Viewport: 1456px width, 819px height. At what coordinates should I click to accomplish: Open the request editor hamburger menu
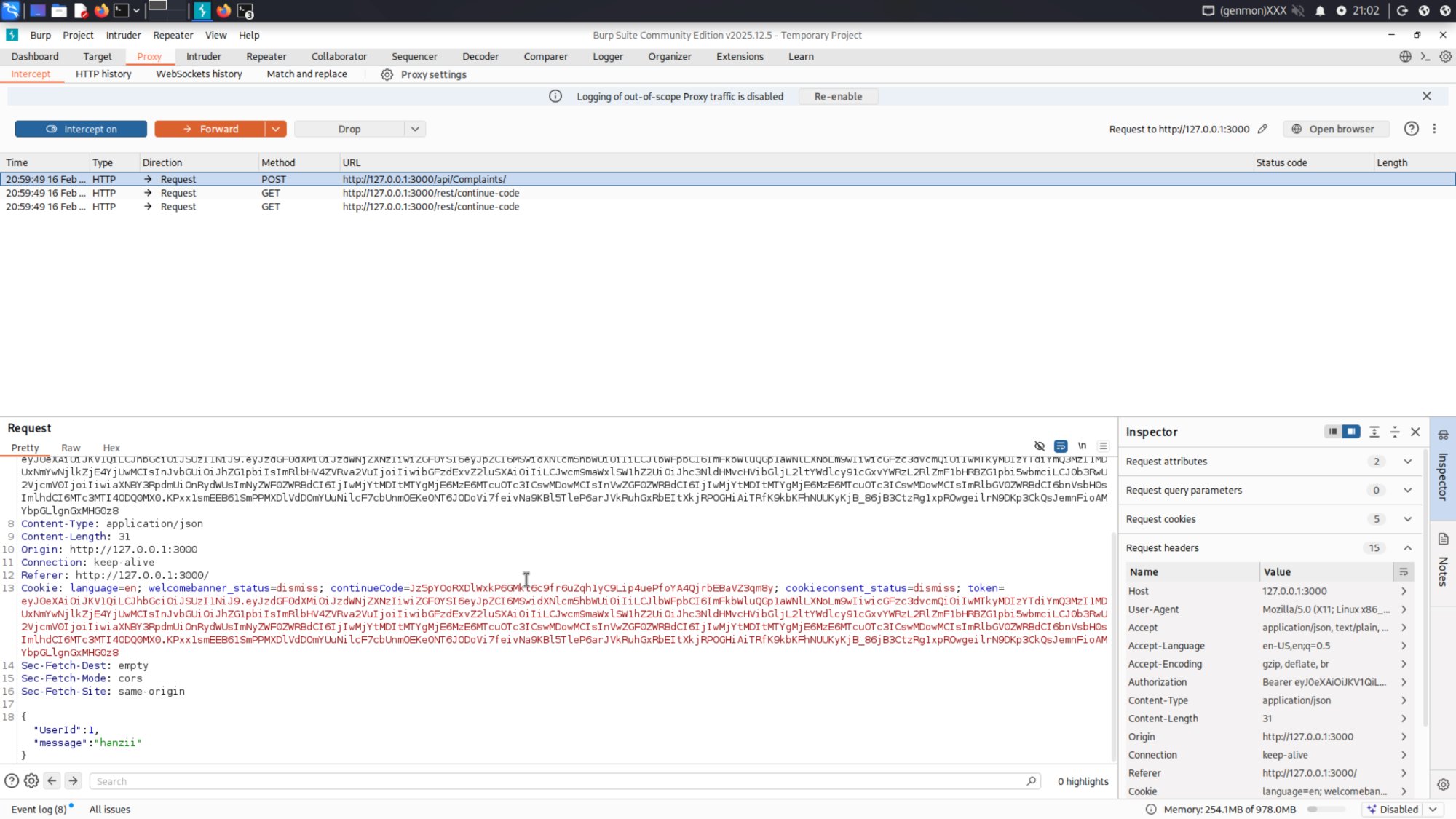tap(1103, 446)
